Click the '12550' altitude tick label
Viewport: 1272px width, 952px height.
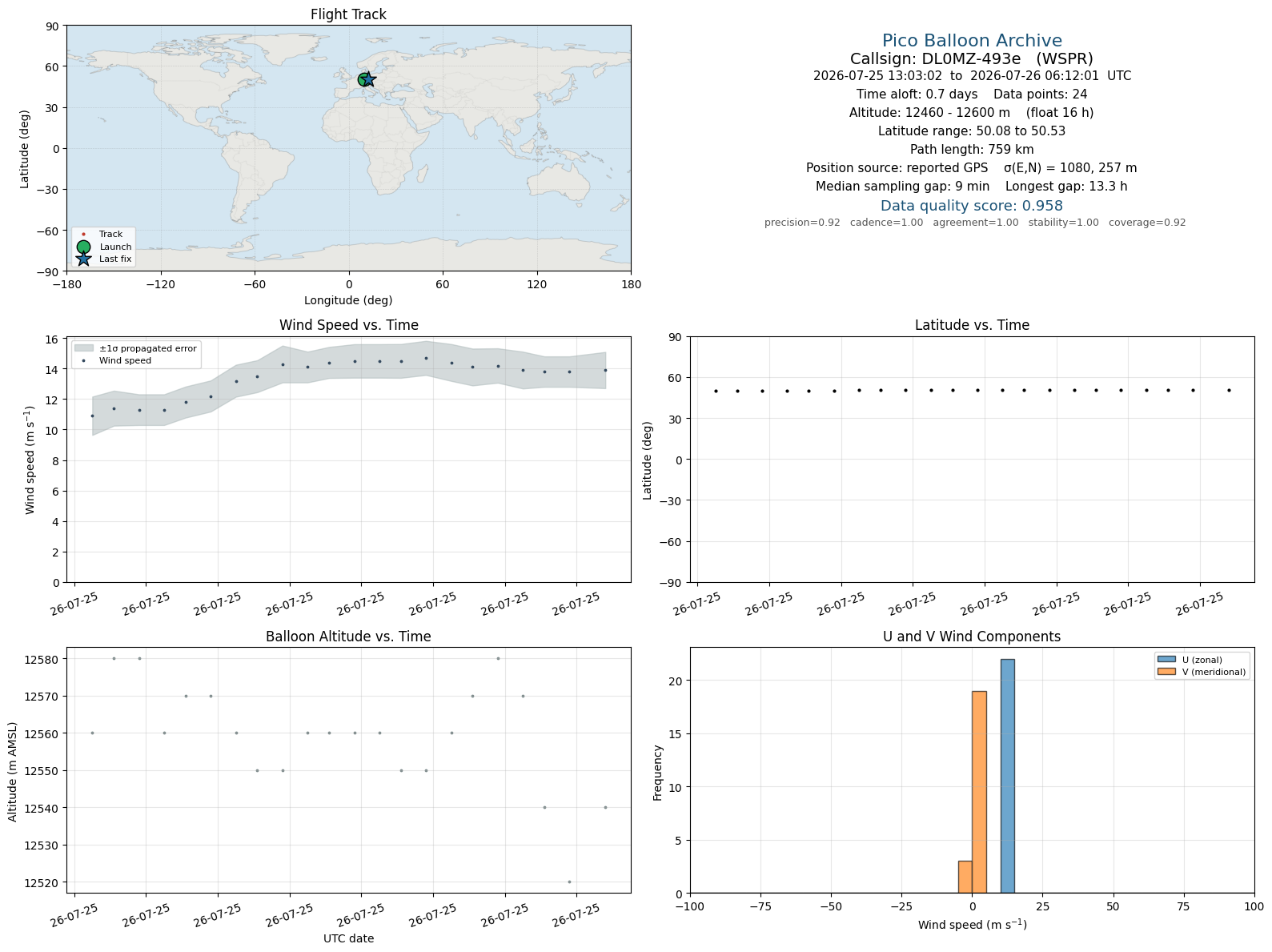[41, 771]
